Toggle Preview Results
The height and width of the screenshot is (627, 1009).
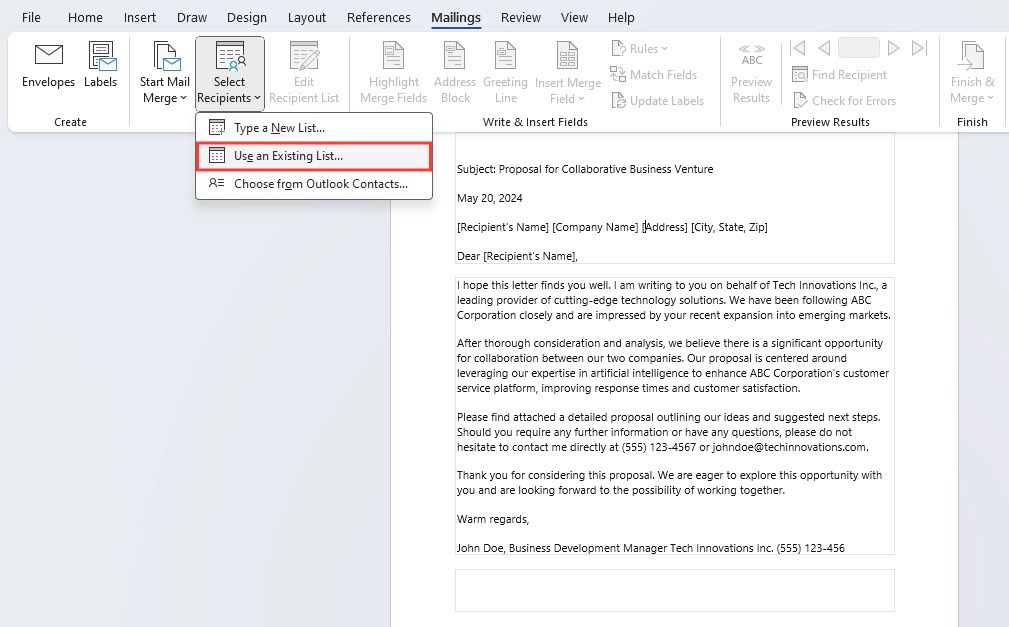[751, 73]
